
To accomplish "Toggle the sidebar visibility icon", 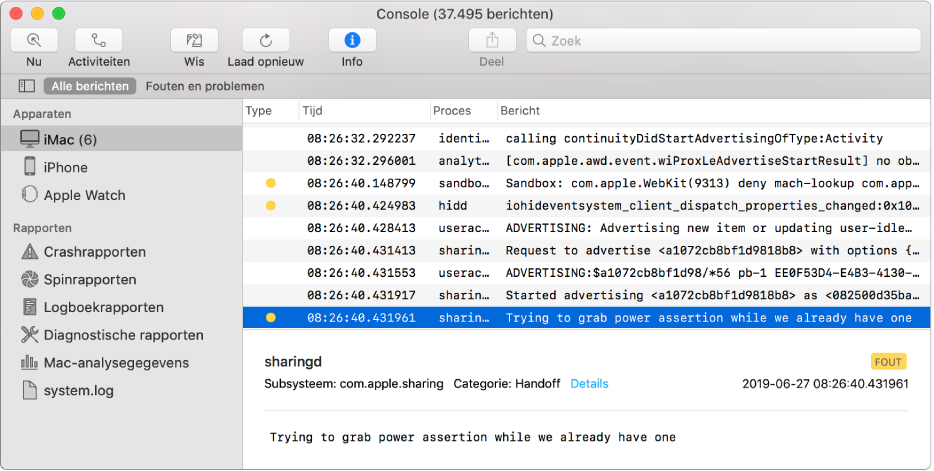I will coord(27,86).
